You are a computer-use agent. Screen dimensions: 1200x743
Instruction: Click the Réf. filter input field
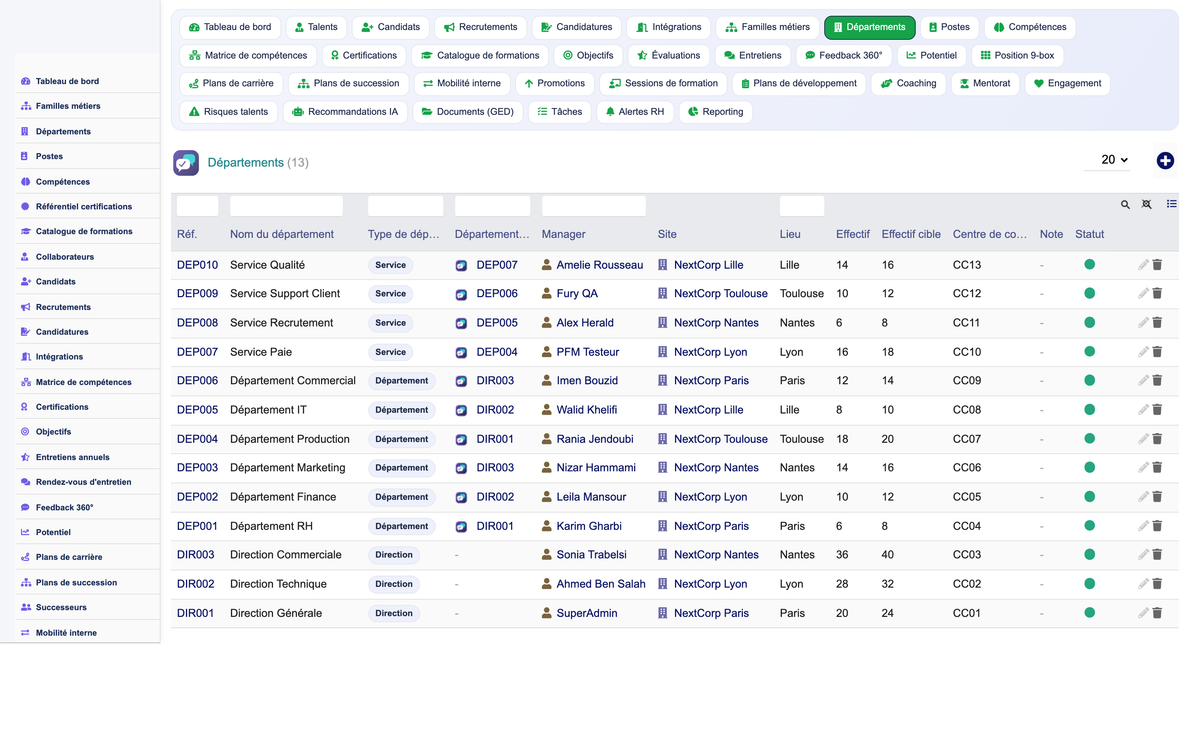point(198,206)
